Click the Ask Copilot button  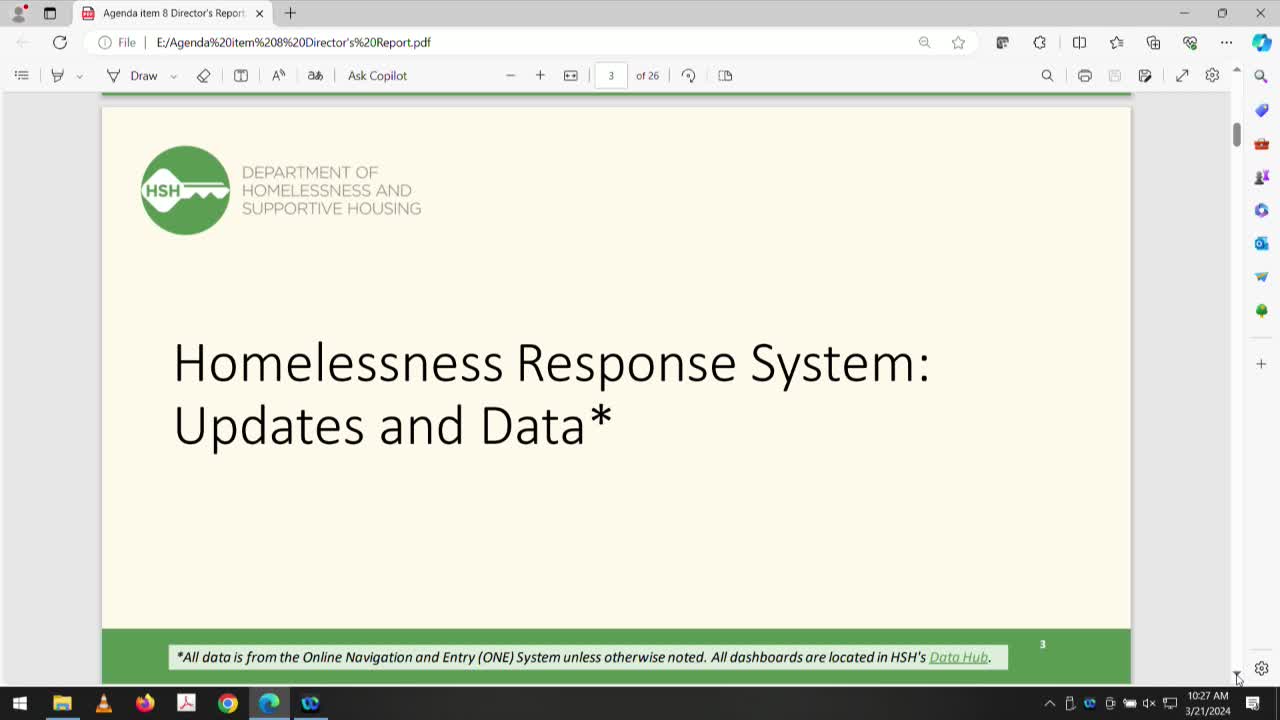pos(377,75)
